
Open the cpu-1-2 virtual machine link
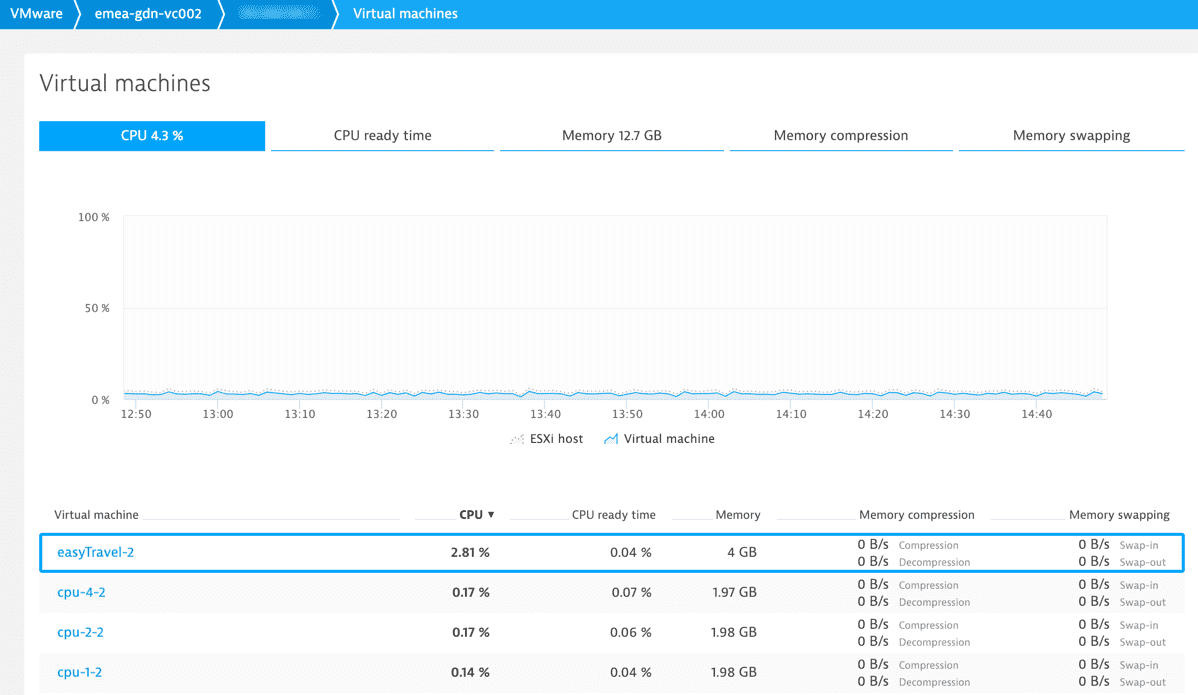(79, 672)
